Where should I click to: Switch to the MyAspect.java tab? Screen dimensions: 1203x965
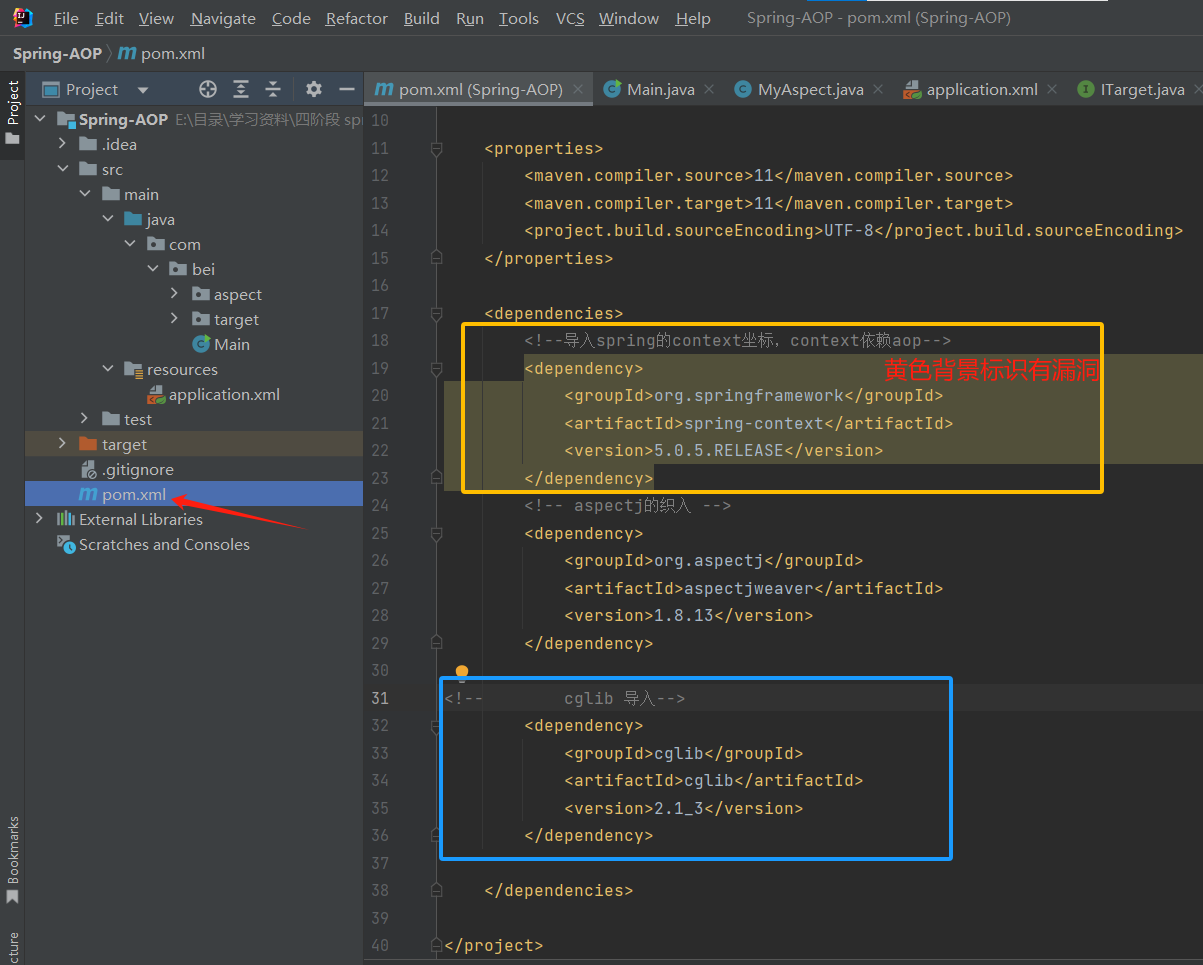pos(810,89)
